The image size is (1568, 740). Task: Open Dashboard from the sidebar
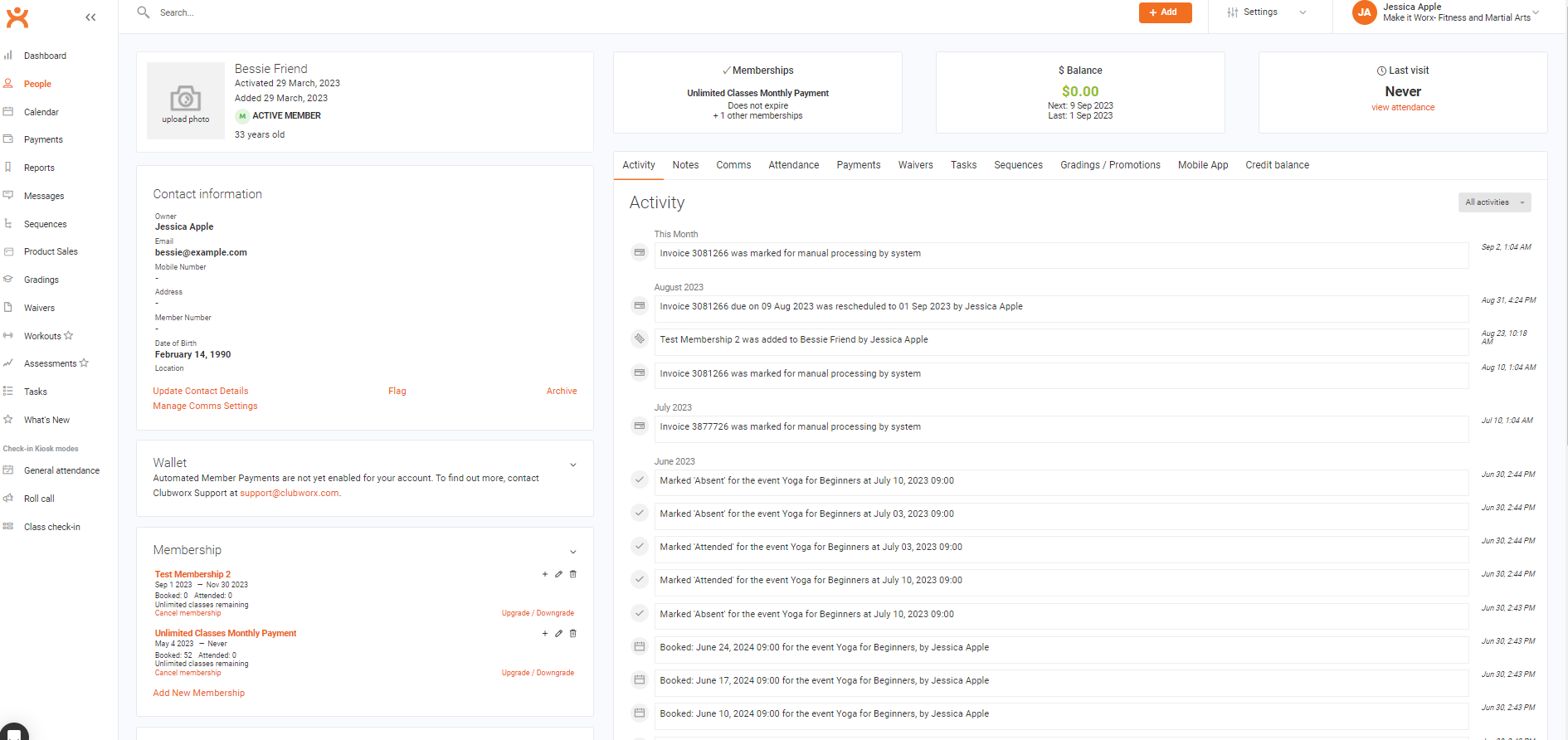[x=45, y=56]
